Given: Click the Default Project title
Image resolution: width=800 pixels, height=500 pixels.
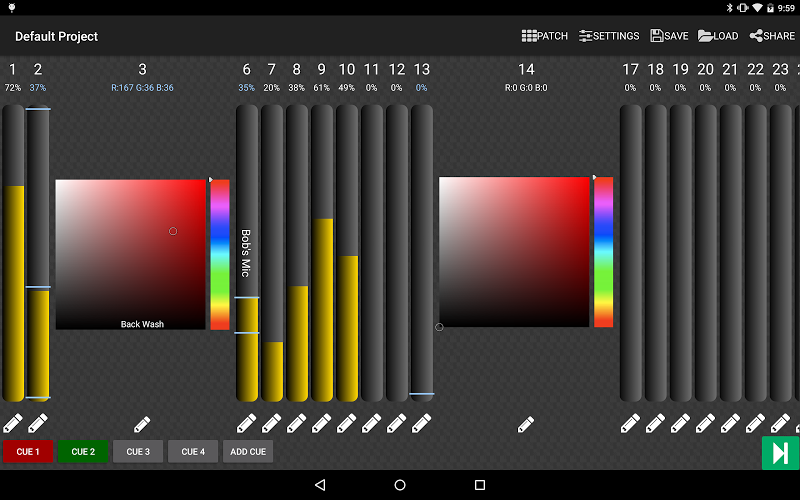Looking at the screenshot, I should point(56,36).
